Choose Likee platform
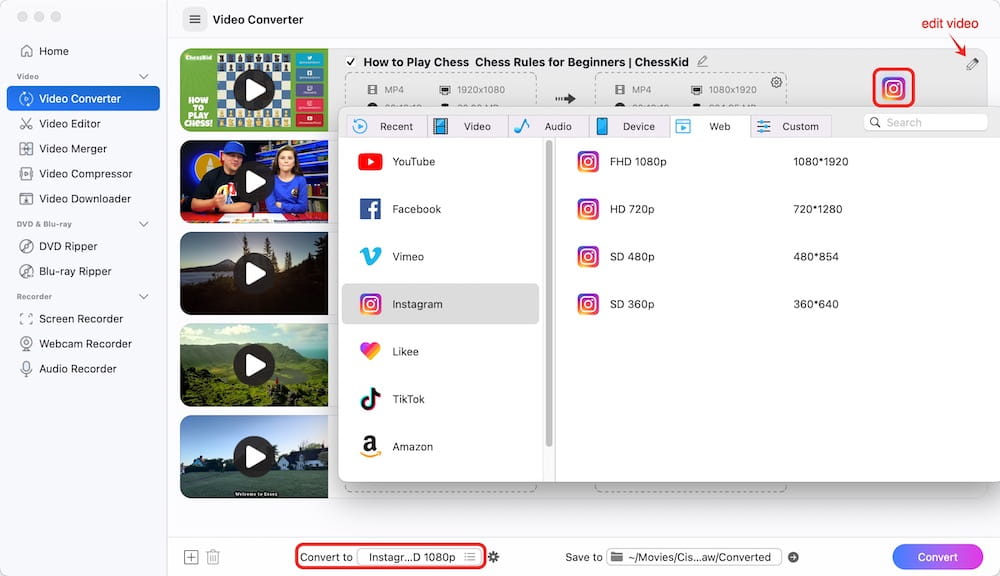This screenshot has height=576, width=1000. [440, 351]
